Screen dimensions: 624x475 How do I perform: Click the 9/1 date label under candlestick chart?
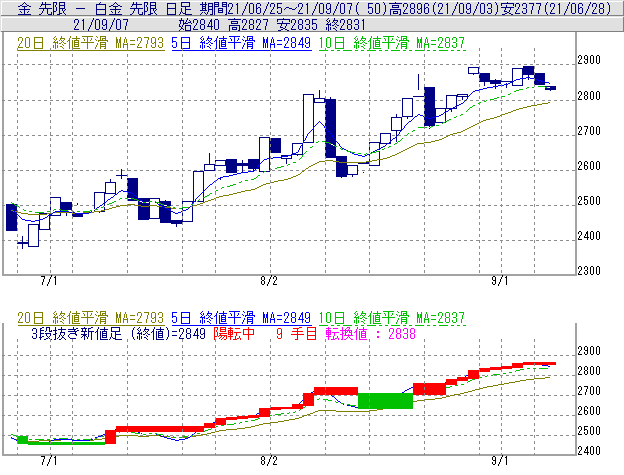tap(500, 281)
